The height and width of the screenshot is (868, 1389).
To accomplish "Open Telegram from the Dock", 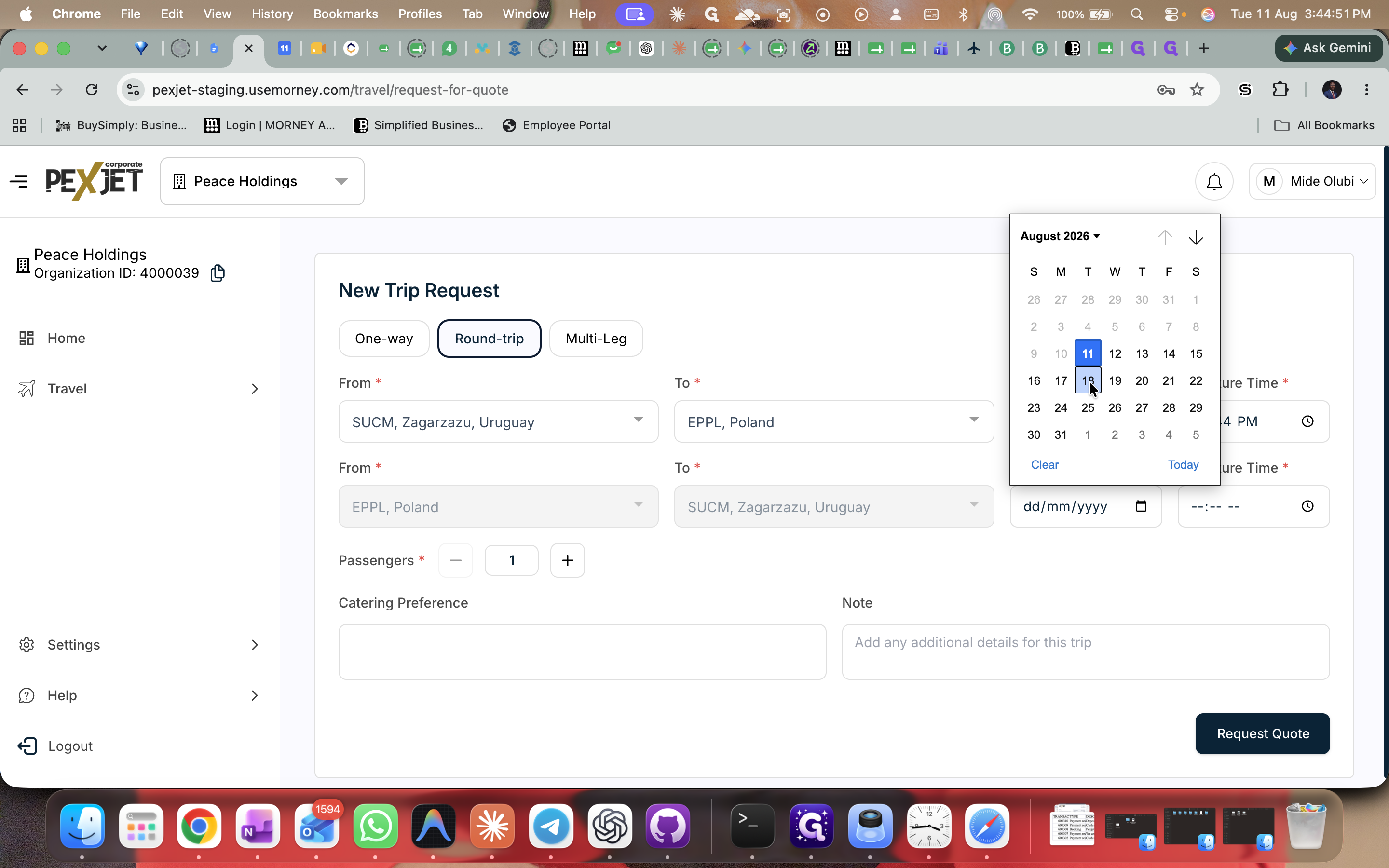I will point(551,826).
